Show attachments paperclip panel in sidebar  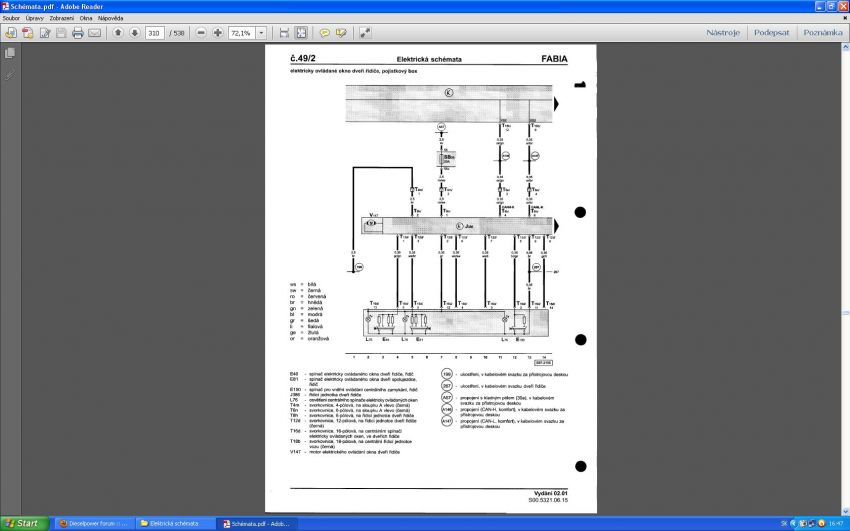(x=10, y=74)
